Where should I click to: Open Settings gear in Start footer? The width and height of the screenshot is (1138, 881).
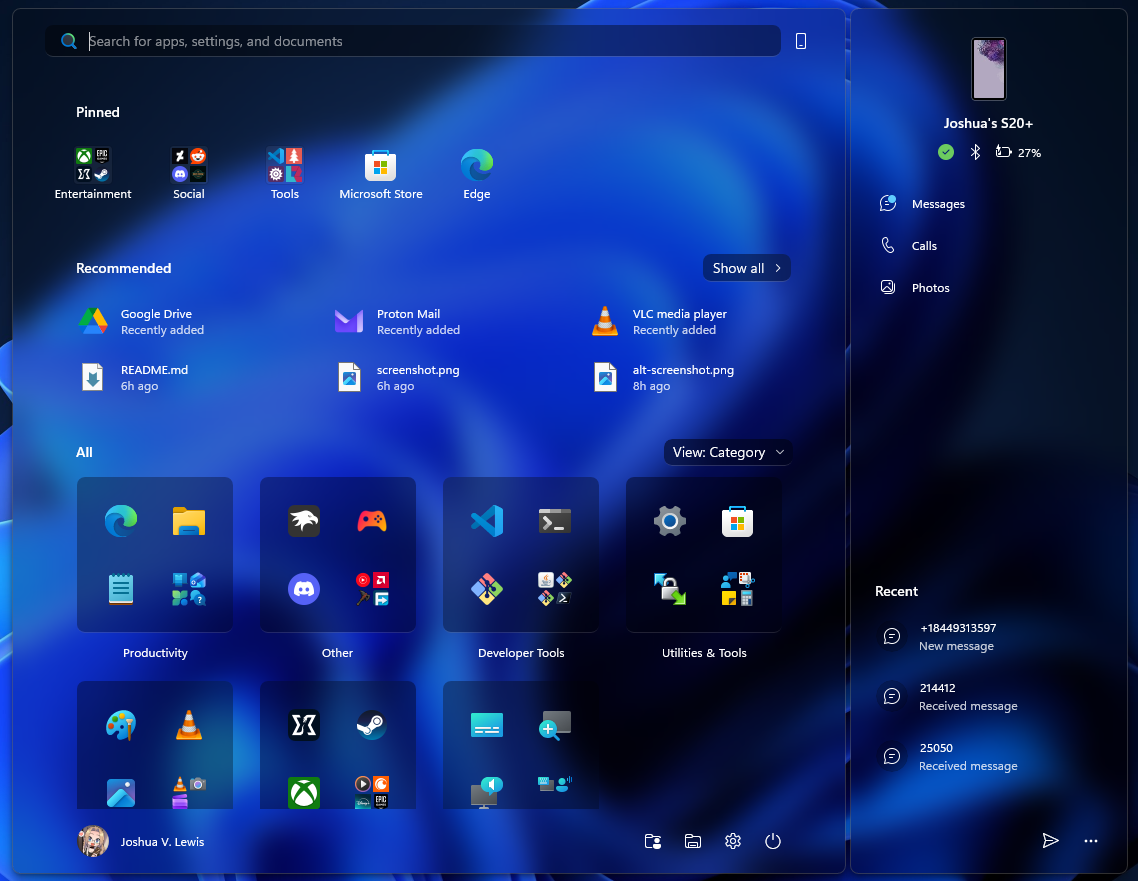pos(733,841)
